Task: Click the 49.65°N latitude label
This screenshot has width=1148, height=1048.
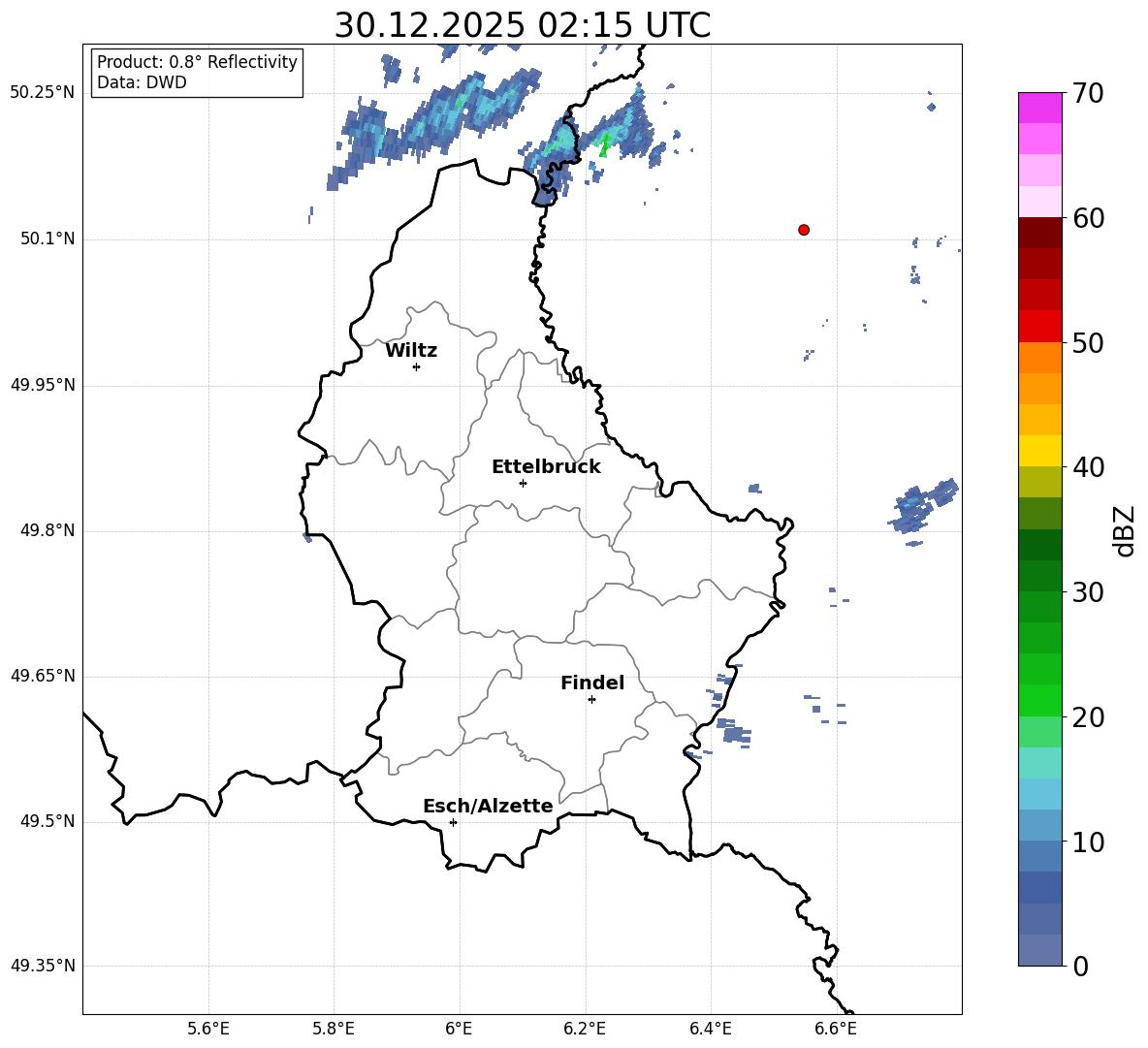Action: point(43,676)
